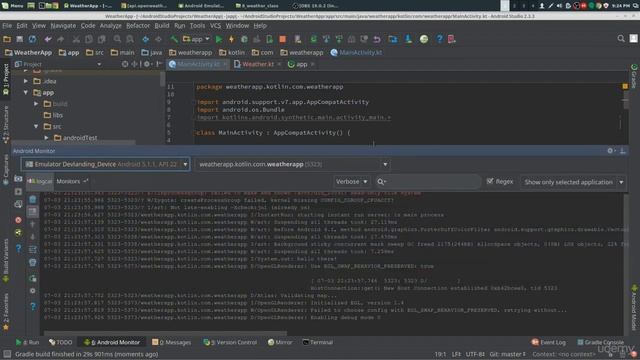This screenshot has width=640, height=360.
Task: Click the clear logcat trash icon
Action: pyautogui.click(x=33, y=199)
